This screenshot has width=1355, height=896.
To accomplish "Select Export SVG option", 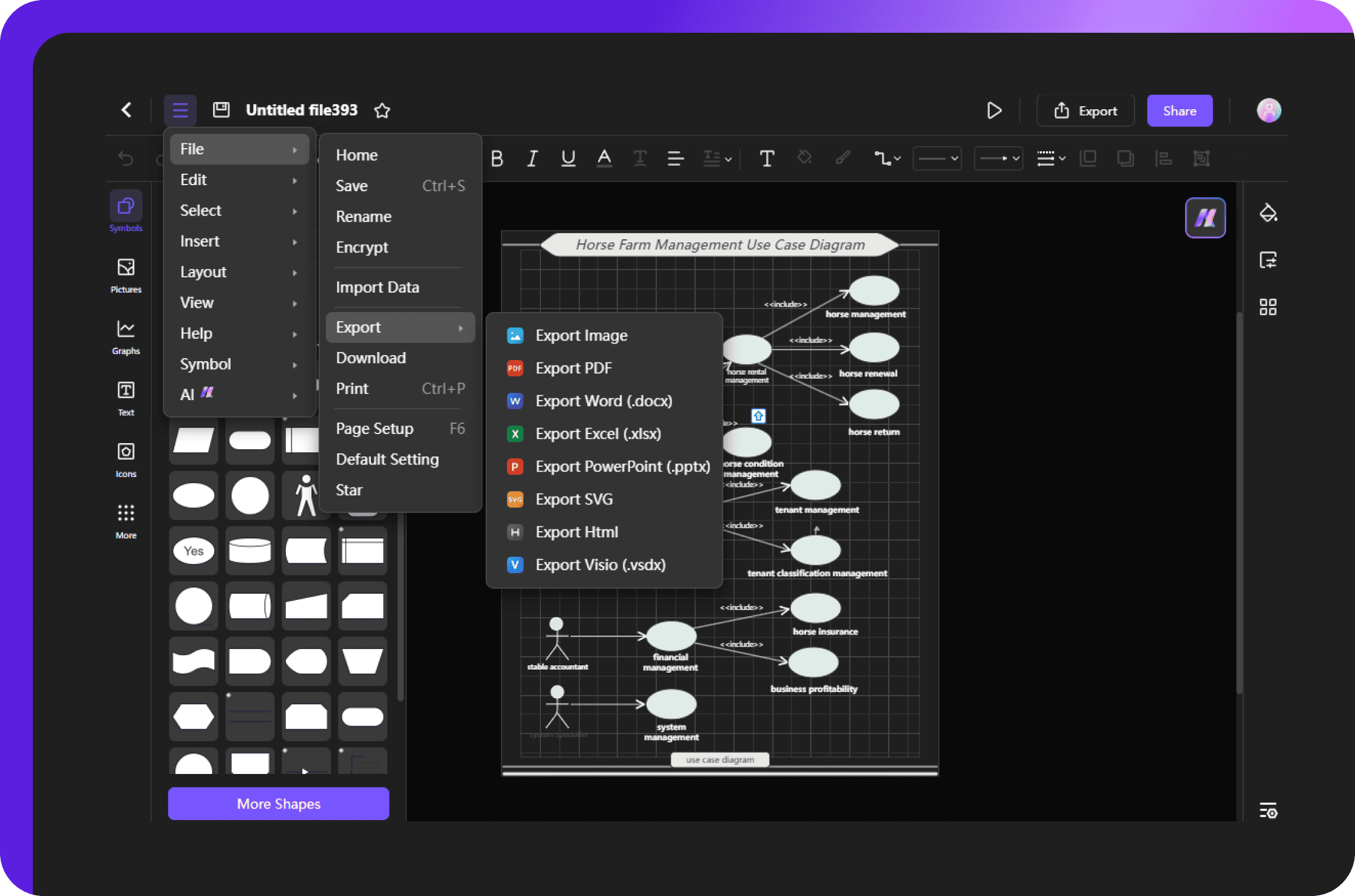I will [604, 500].
